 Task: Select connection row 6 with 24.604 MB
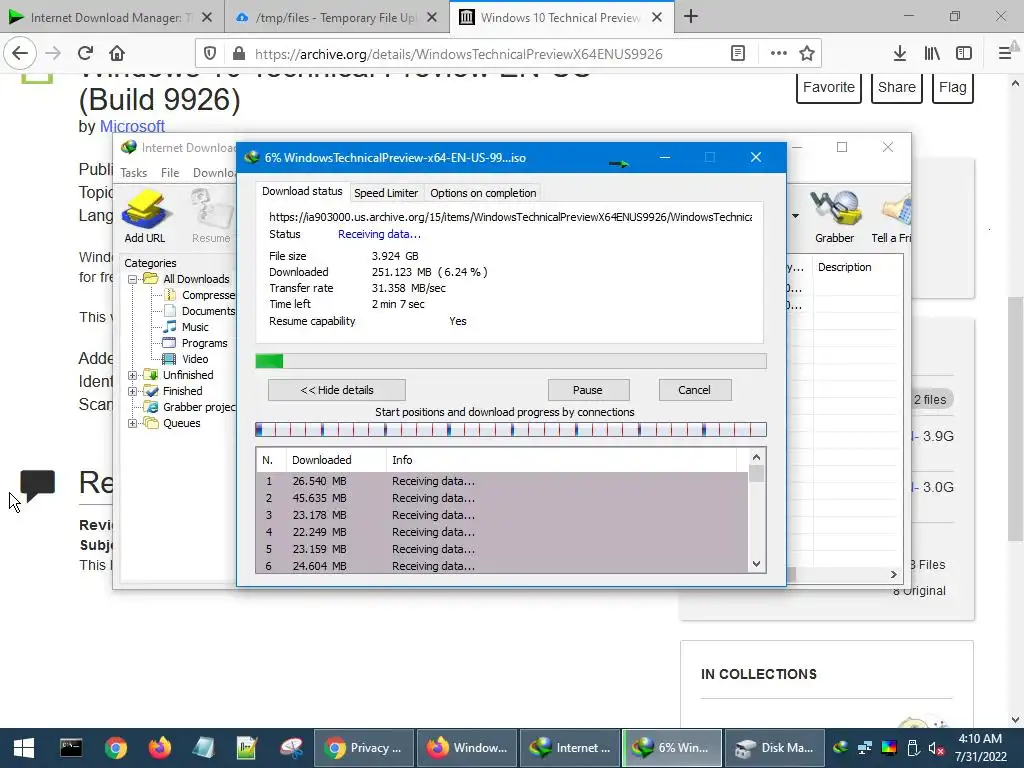(502, 566)
